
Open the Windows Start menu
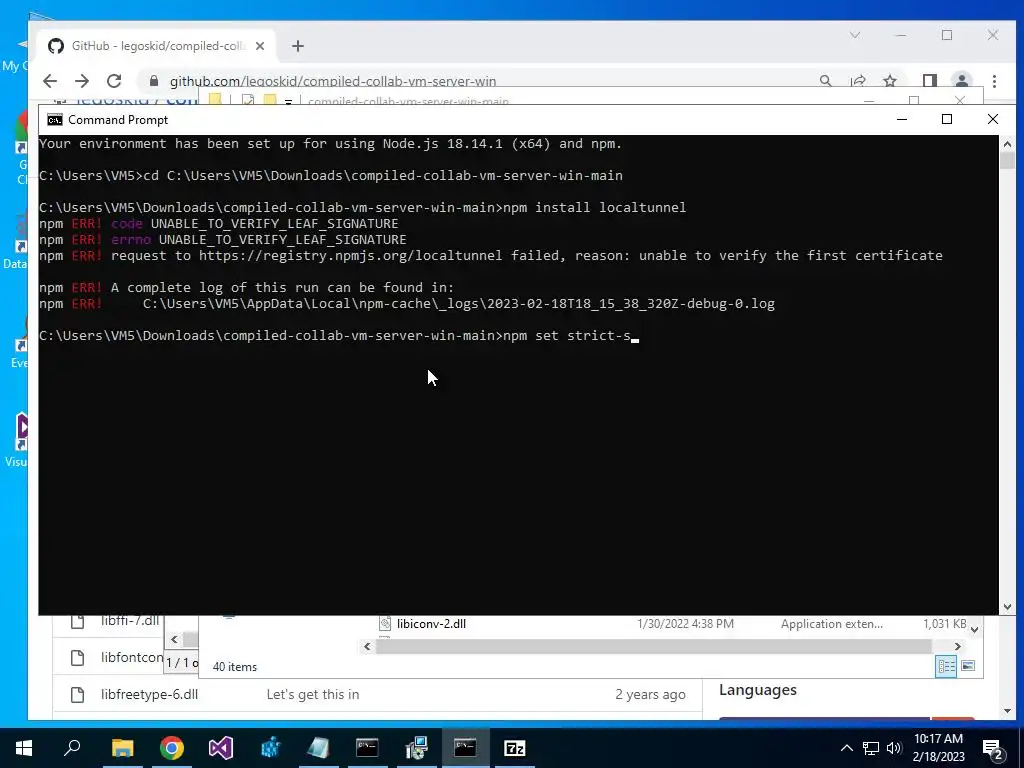point(24,748)
